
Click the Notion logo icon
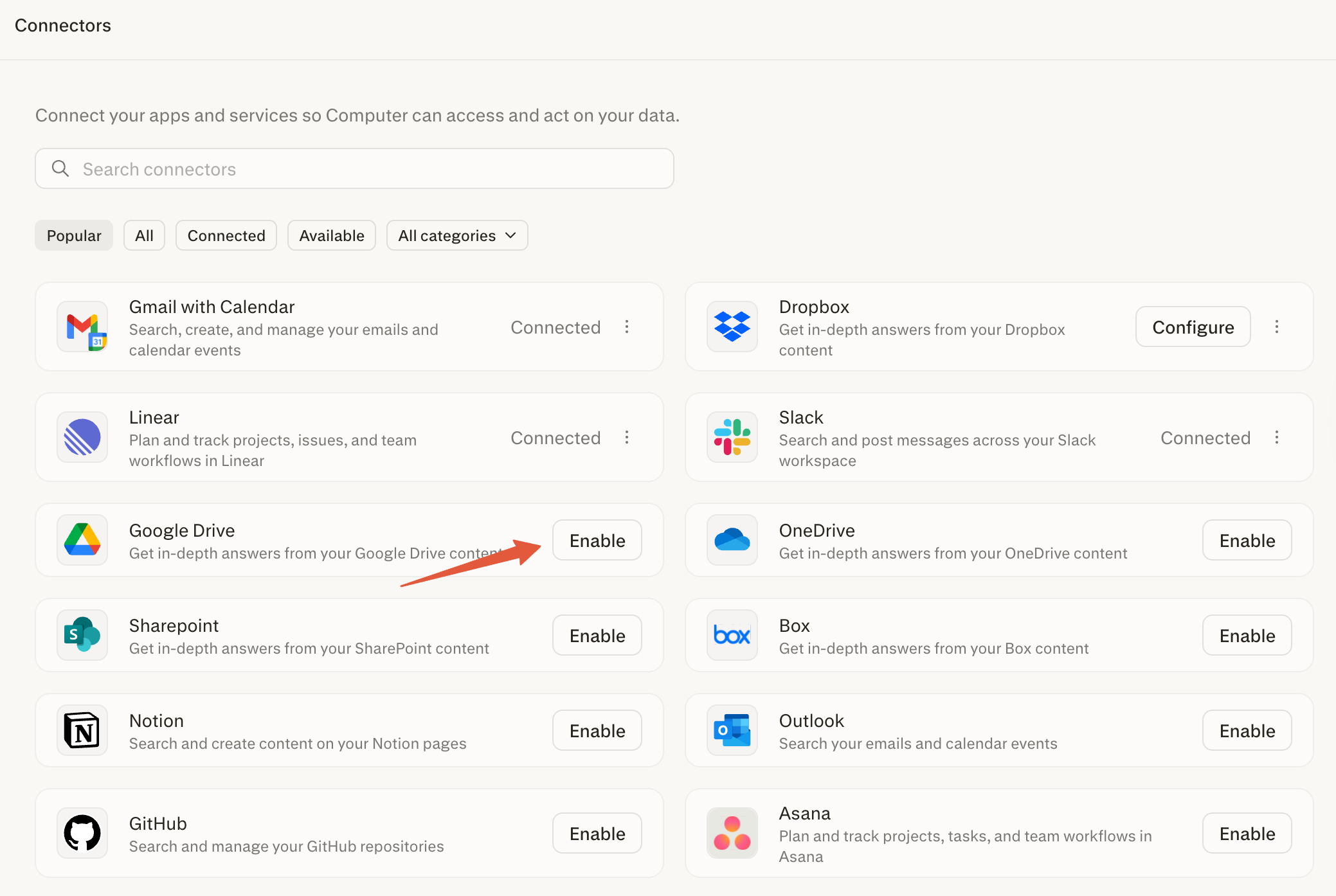click(x=82, y=730)
